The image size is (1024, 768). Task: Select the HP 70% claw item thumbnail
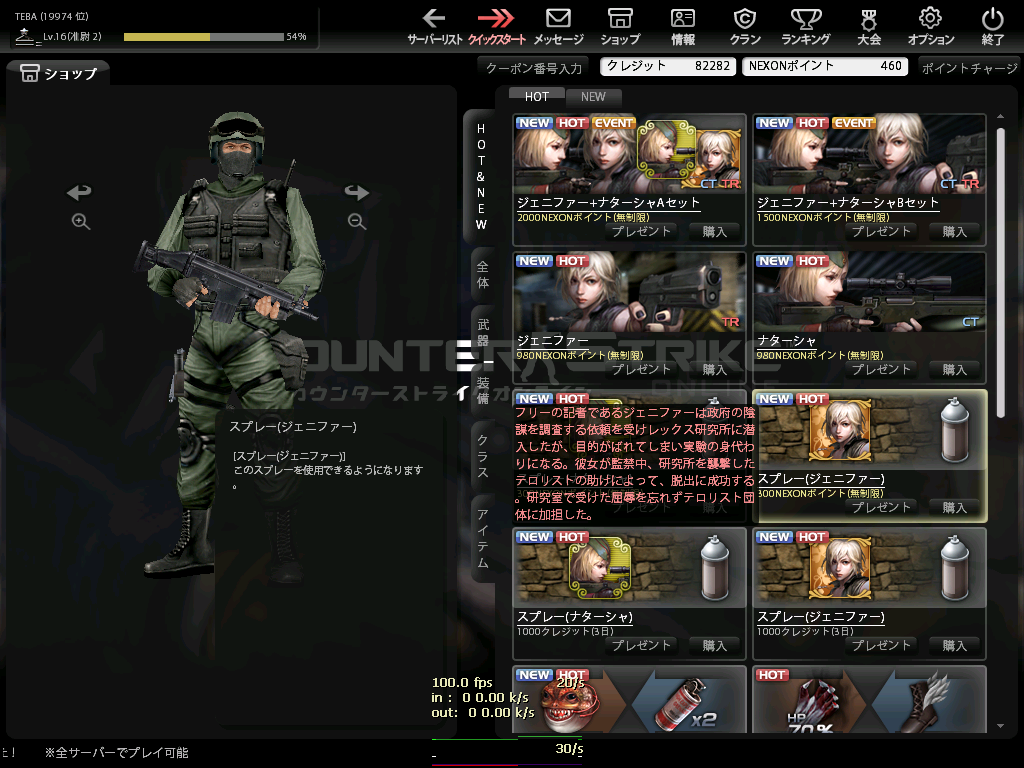[869, 700]
